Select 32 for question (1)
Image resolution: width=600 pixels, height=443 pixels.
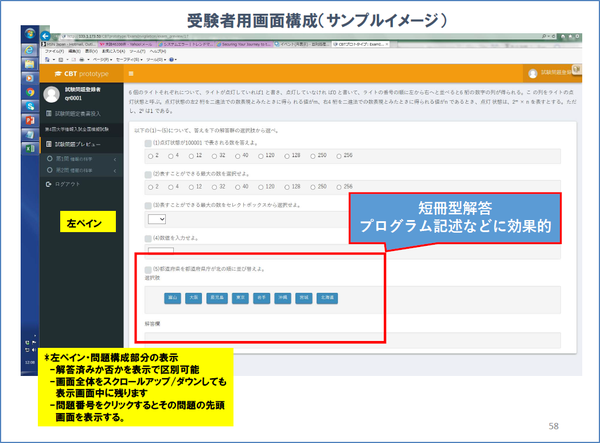point(214,156)
